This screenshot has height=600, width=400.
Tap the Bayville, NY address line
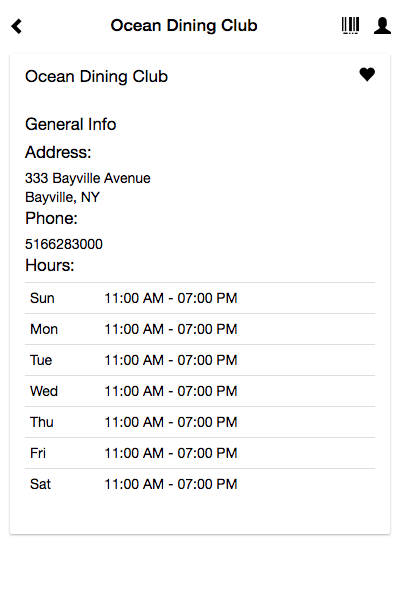coord(62,197)
